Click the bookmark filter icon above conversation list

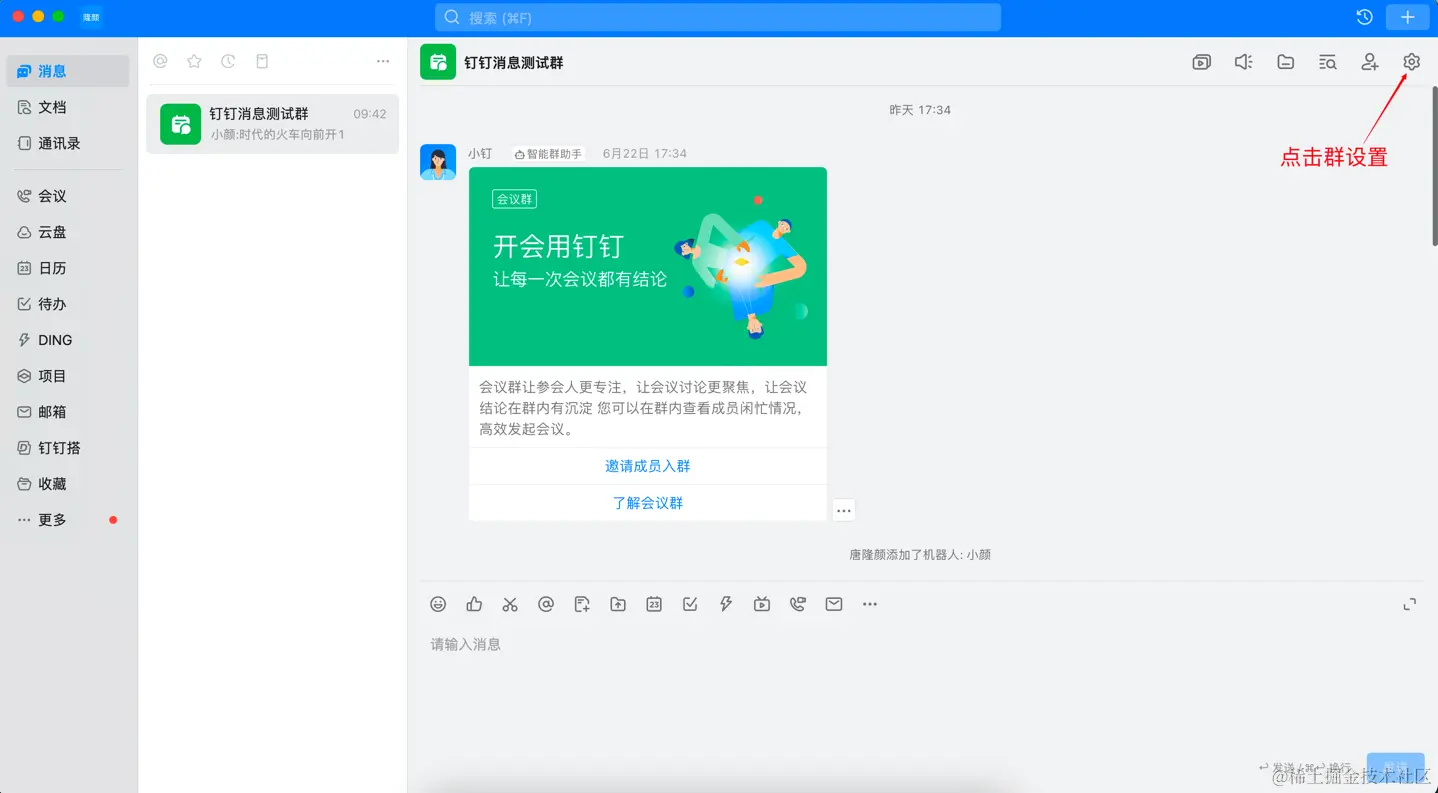263,62
